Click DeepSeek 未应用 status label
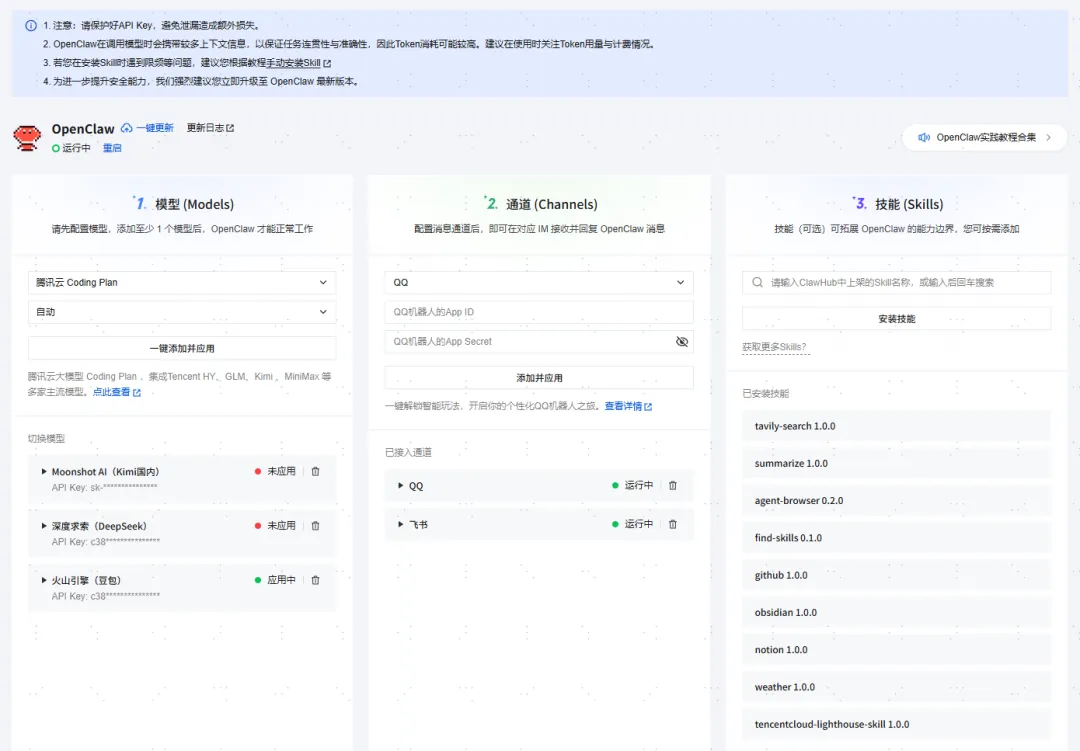 pyautogui.click(x=281, y=526)
